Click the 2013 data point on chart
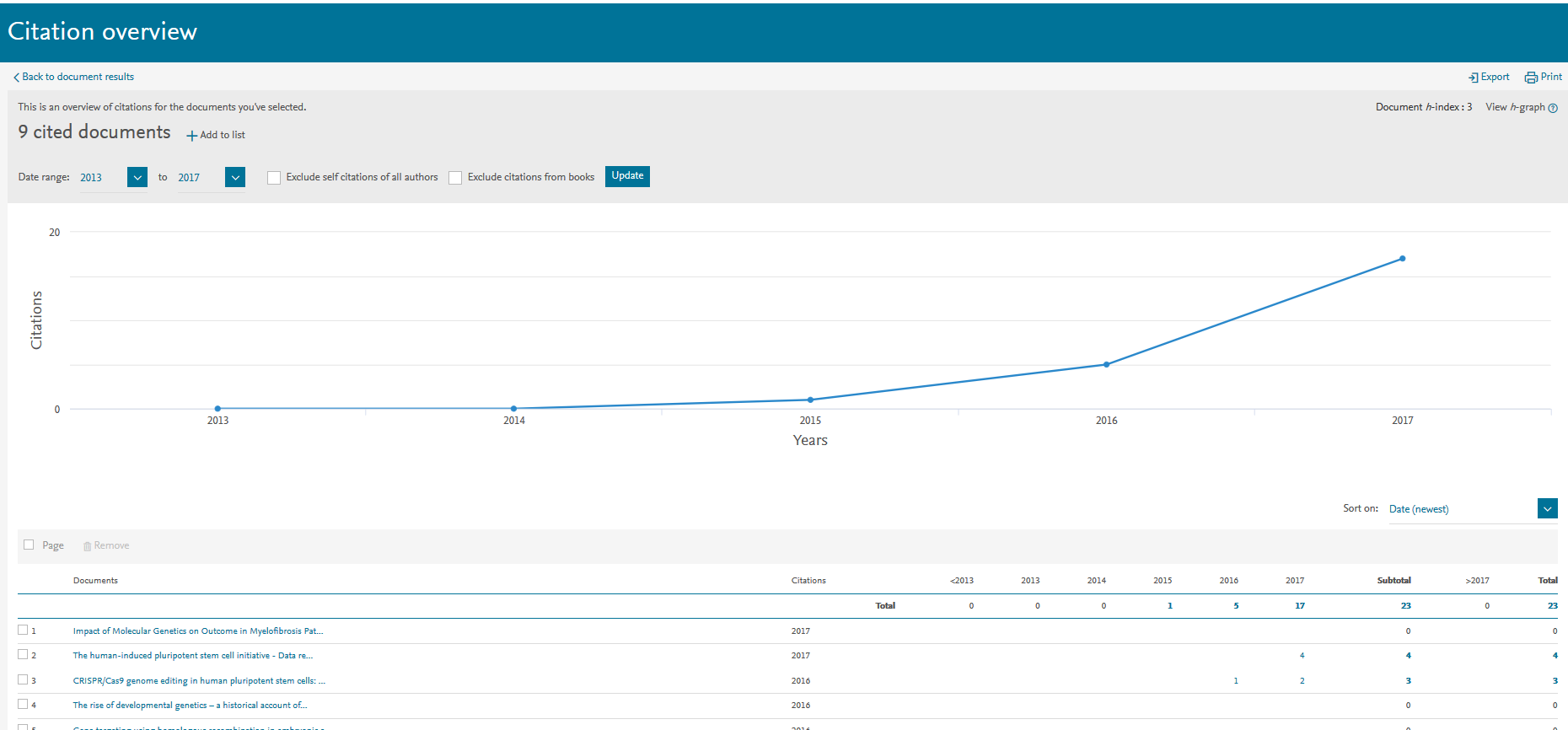This screenshot has width=1568, height=730. (217, 409)
